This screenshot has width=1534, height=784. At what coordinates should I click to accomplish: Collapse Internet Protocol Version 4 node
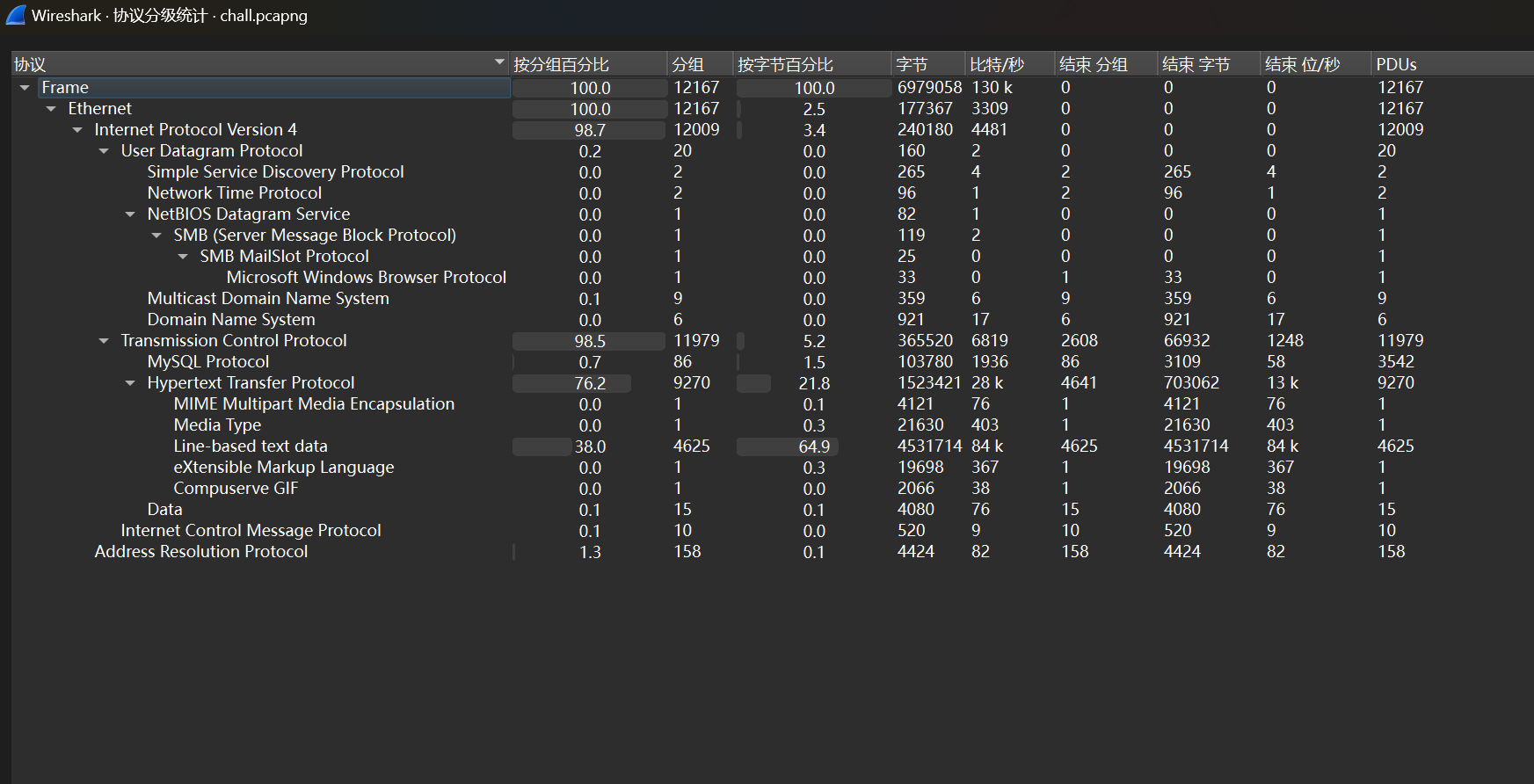(77, 130)
